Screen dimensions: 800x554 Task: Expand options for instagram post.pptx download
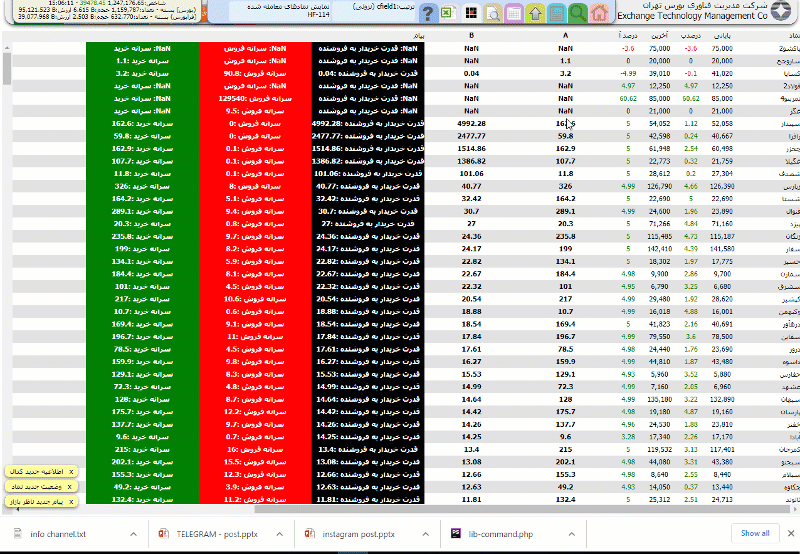point(426,534)
